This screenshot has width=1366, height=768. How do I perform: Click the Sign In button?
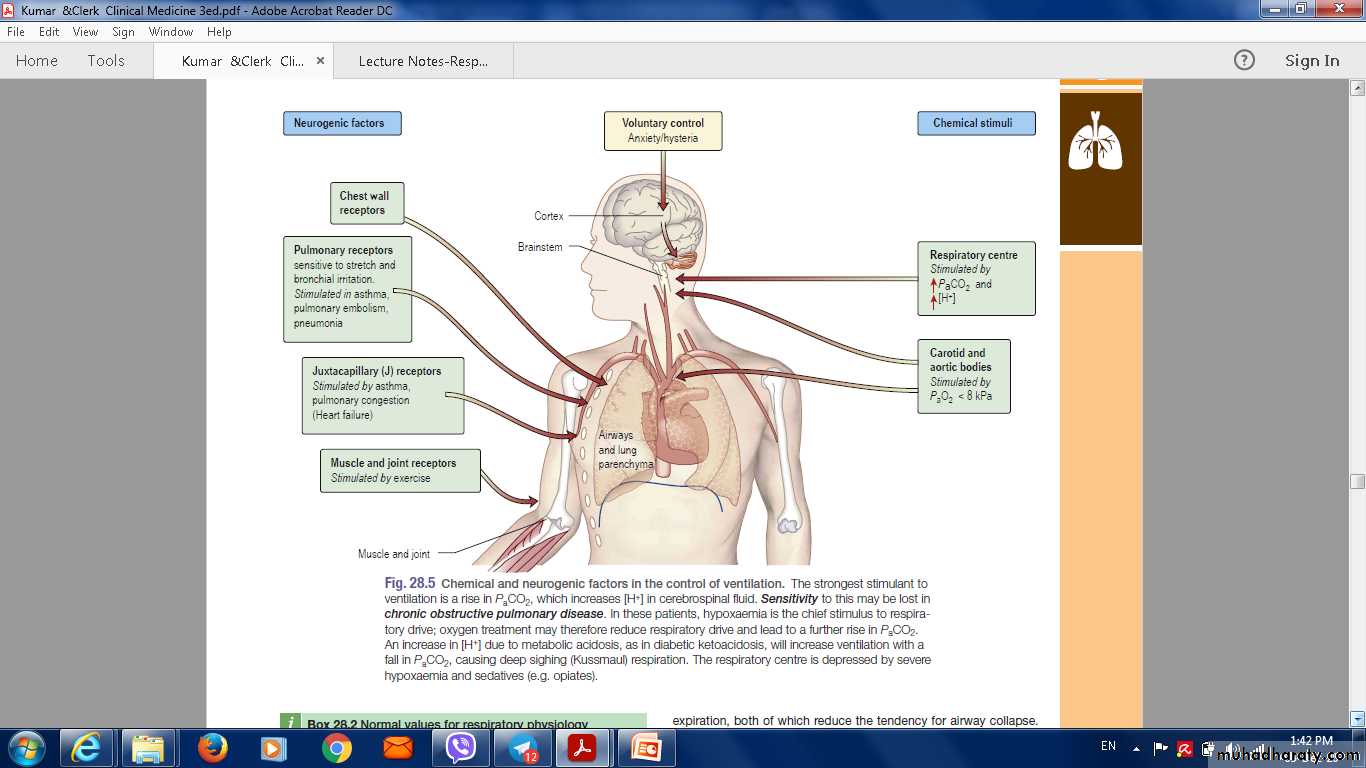[x=1311, y=61]
